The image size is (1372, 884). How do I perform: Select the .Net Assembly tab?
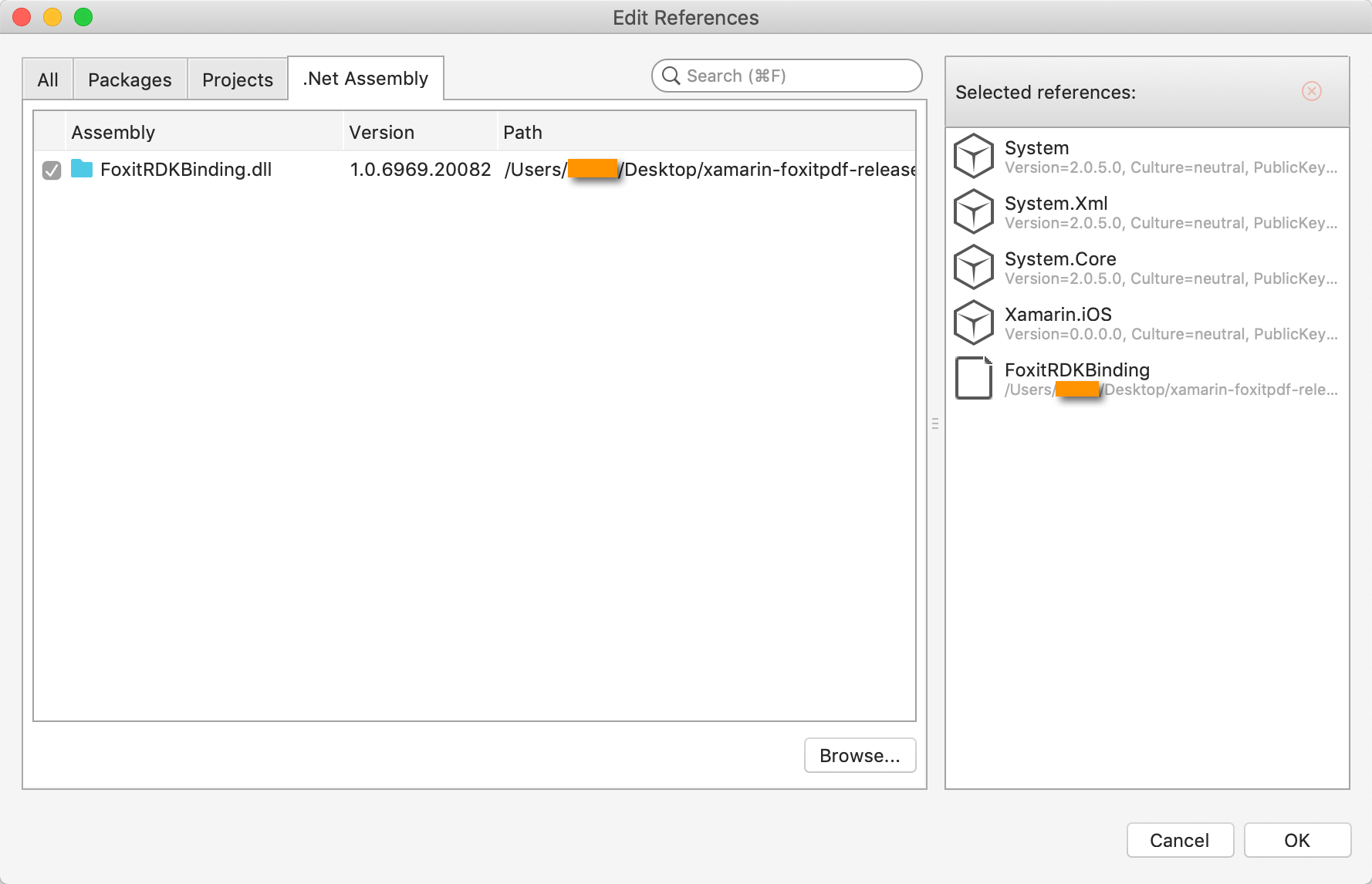coord(366,78)
